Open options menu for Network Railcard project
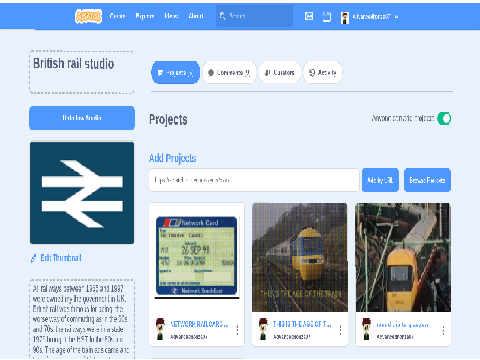Viewport: 480px width, 360px height. (x=237, y=330)
